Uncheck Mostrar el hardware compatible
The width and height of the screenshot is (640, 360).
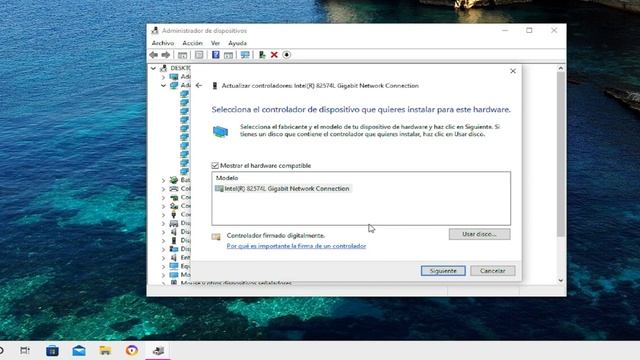[x=215, y=165]
